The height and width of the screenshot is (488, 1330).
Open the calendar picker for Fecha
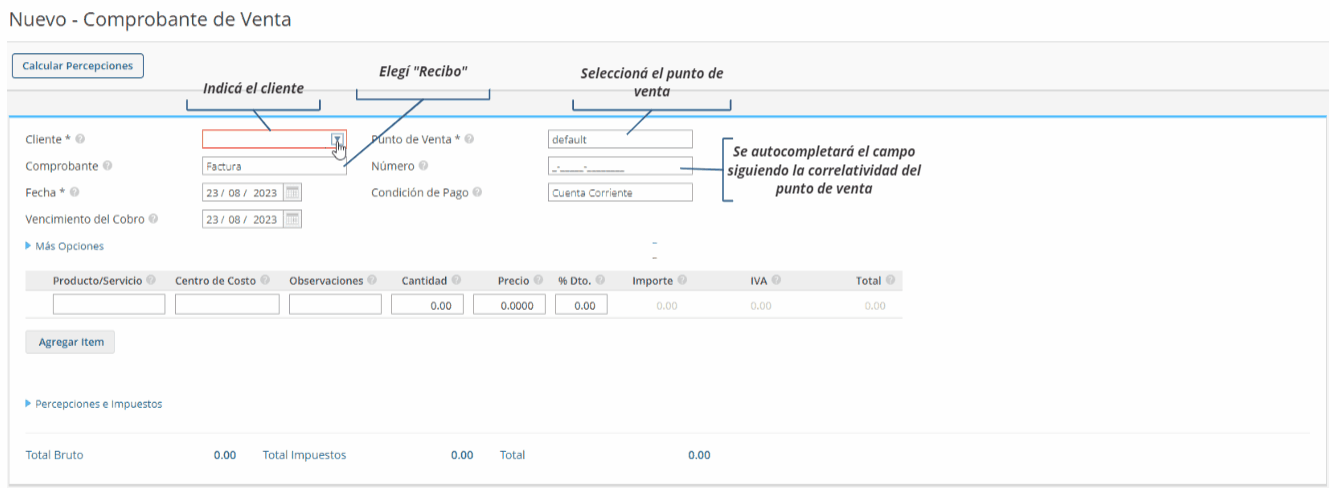[292, 193]
